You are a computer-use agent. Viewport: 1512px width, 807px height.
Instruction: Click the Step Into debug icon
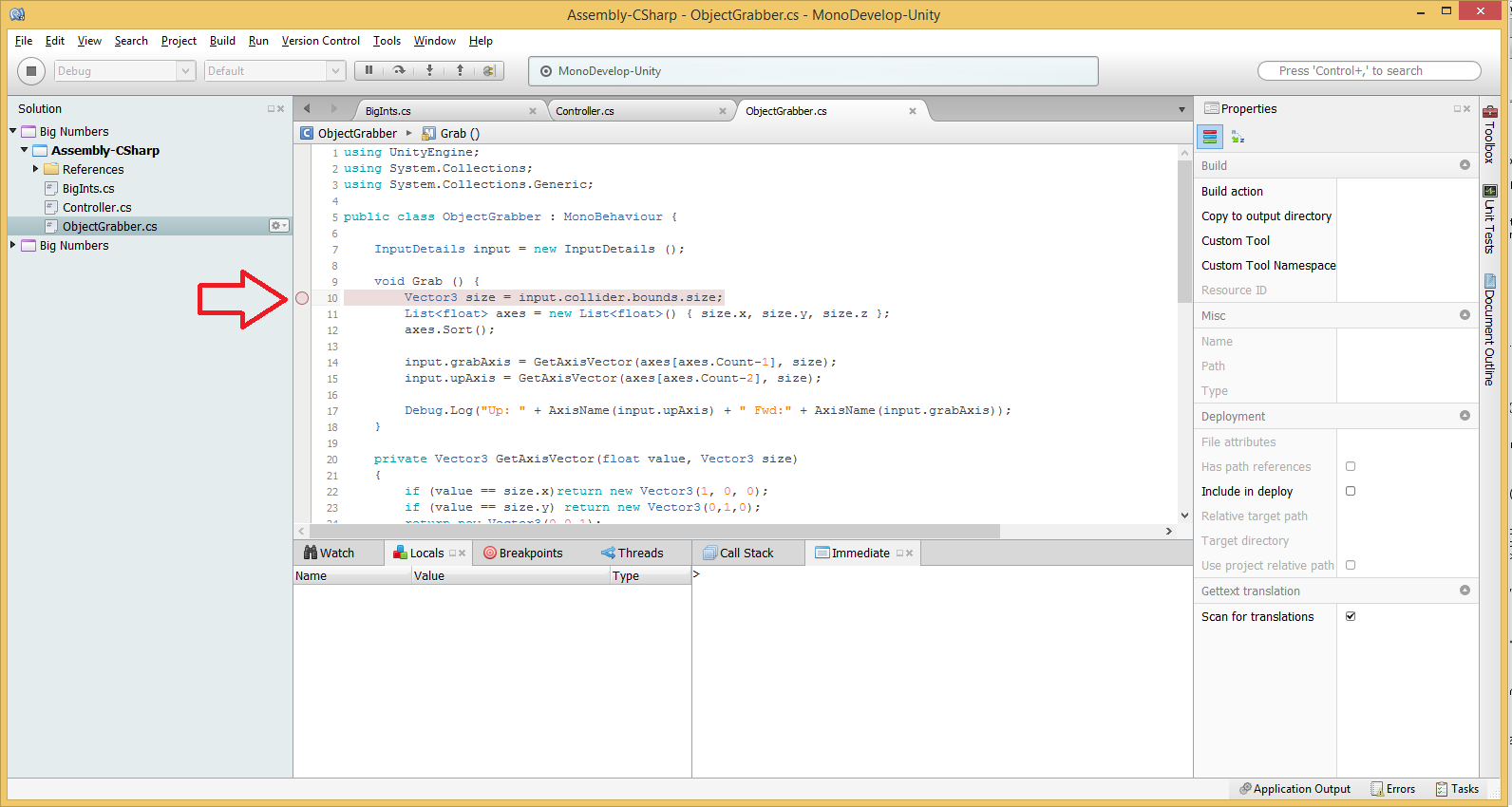[429, 70]
